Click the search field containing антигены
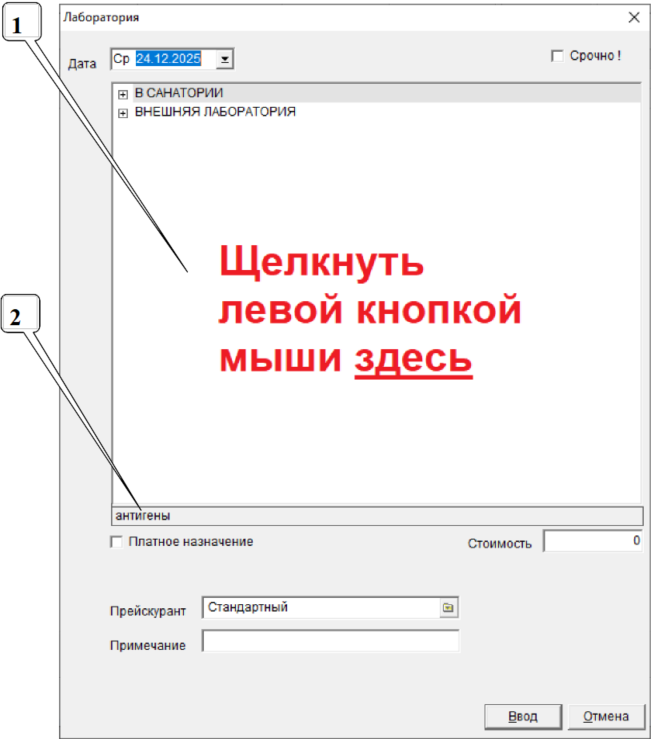 pyautogui.click(x=375, y=516)
